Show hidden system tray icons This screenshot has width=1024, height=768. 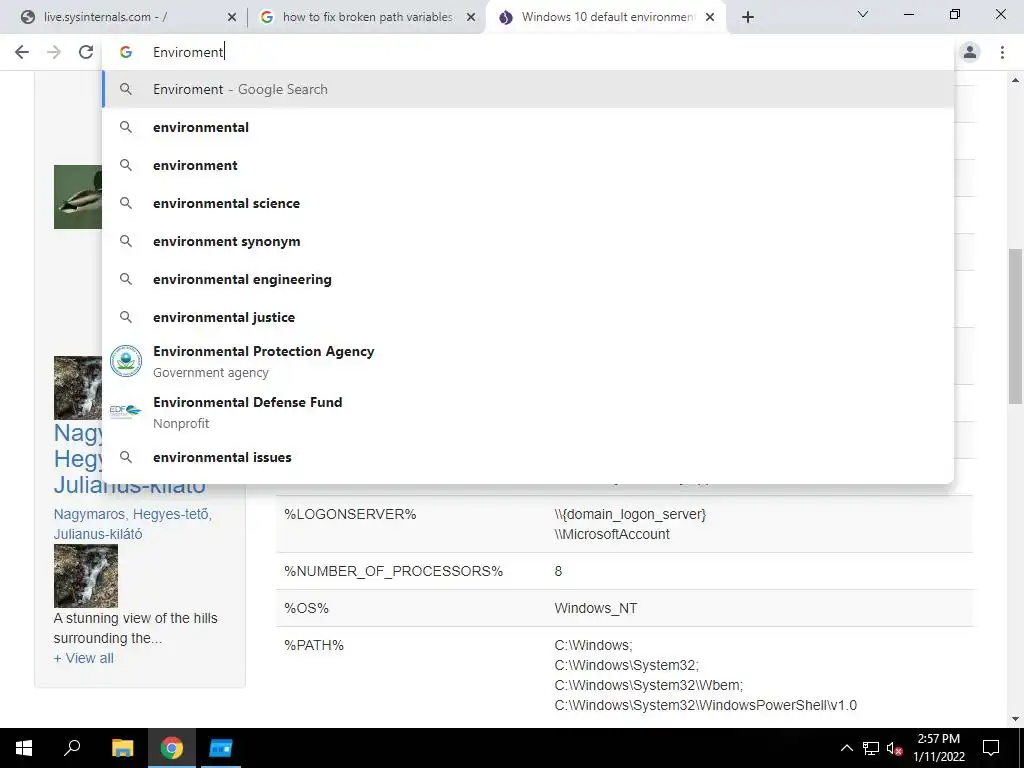click(x=846, y=748)
